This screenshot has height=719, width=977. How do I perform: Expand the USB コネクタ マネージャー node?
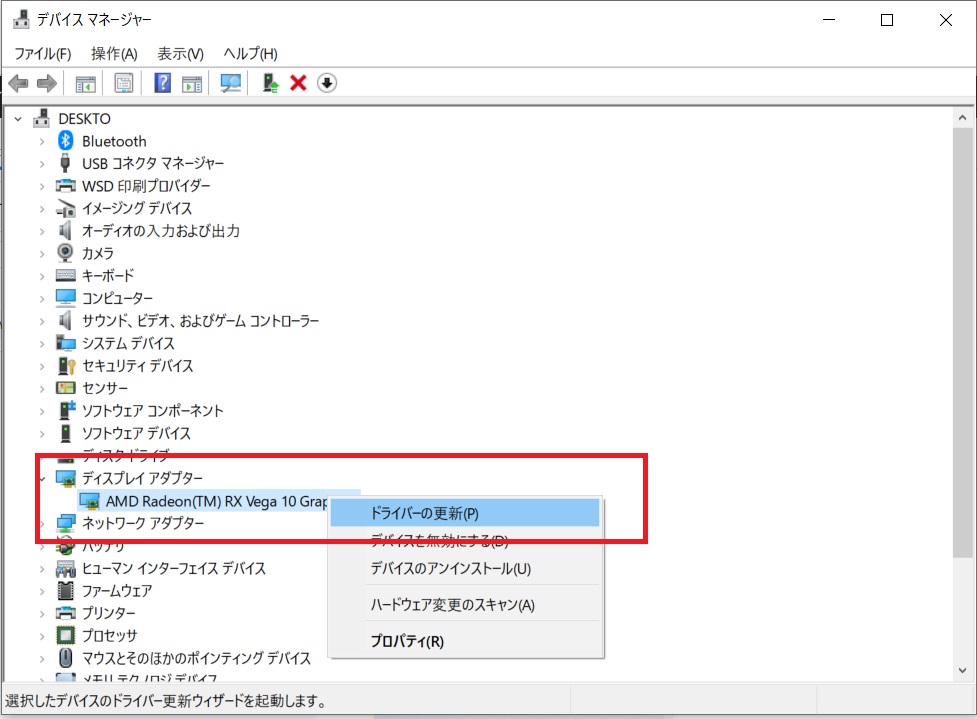tap(42, 164)
